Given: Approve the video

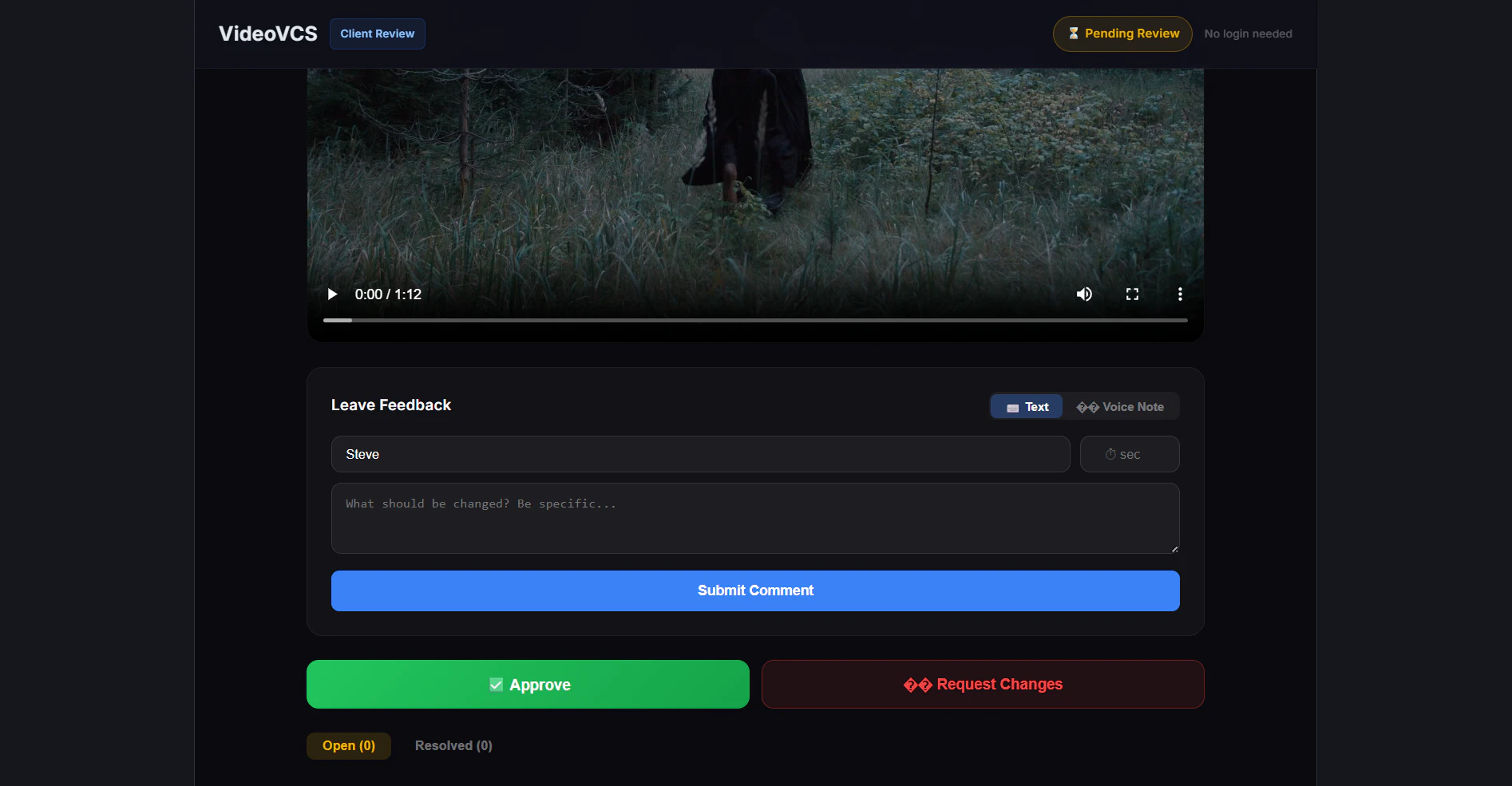Looking at the screenshot, I should pos(528,684).
